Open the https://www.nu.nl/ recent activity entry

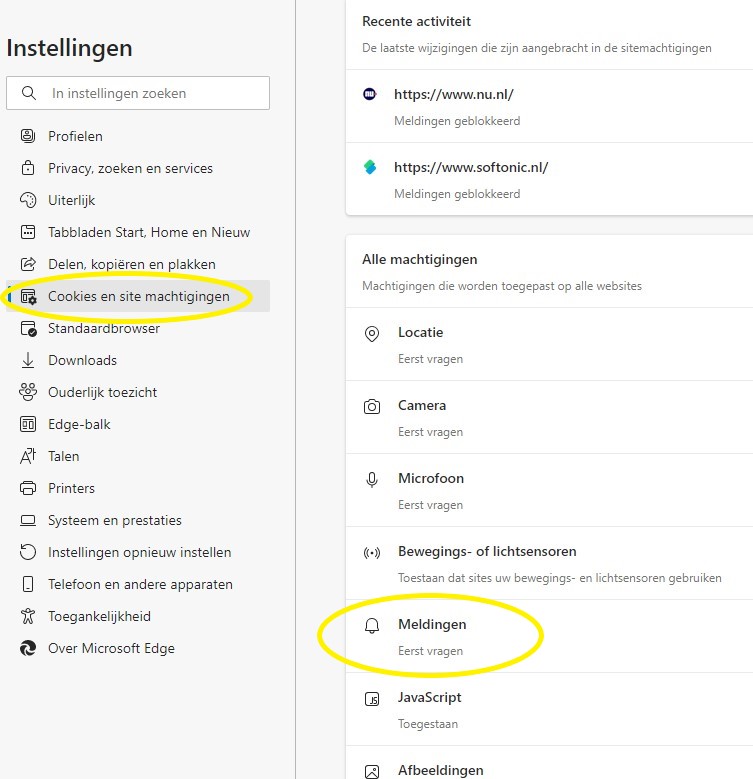549,106
